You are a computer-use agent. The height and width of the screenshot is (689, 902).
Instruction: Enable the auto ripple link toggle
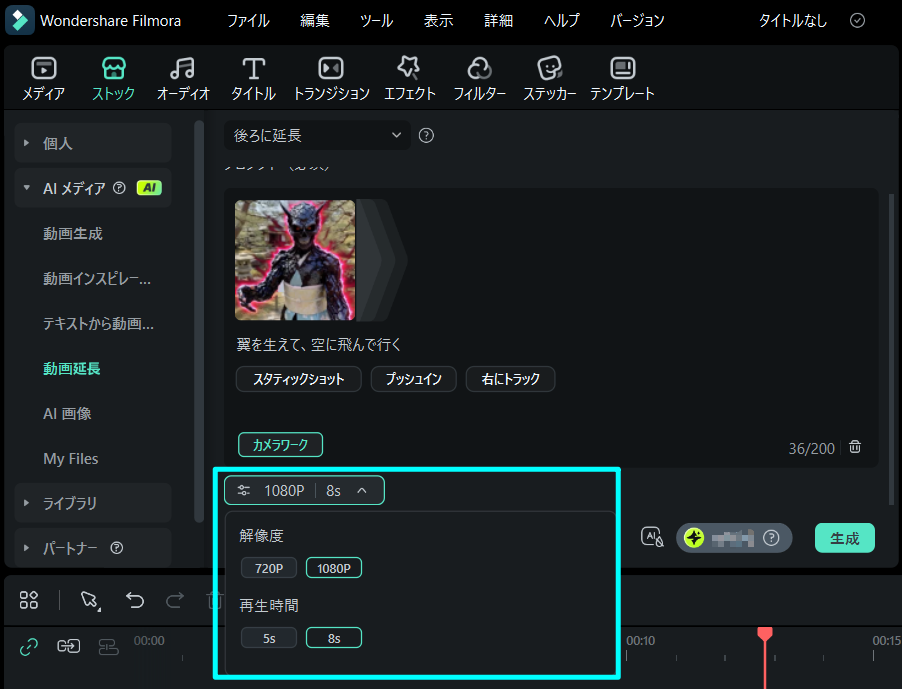(27, 646)
